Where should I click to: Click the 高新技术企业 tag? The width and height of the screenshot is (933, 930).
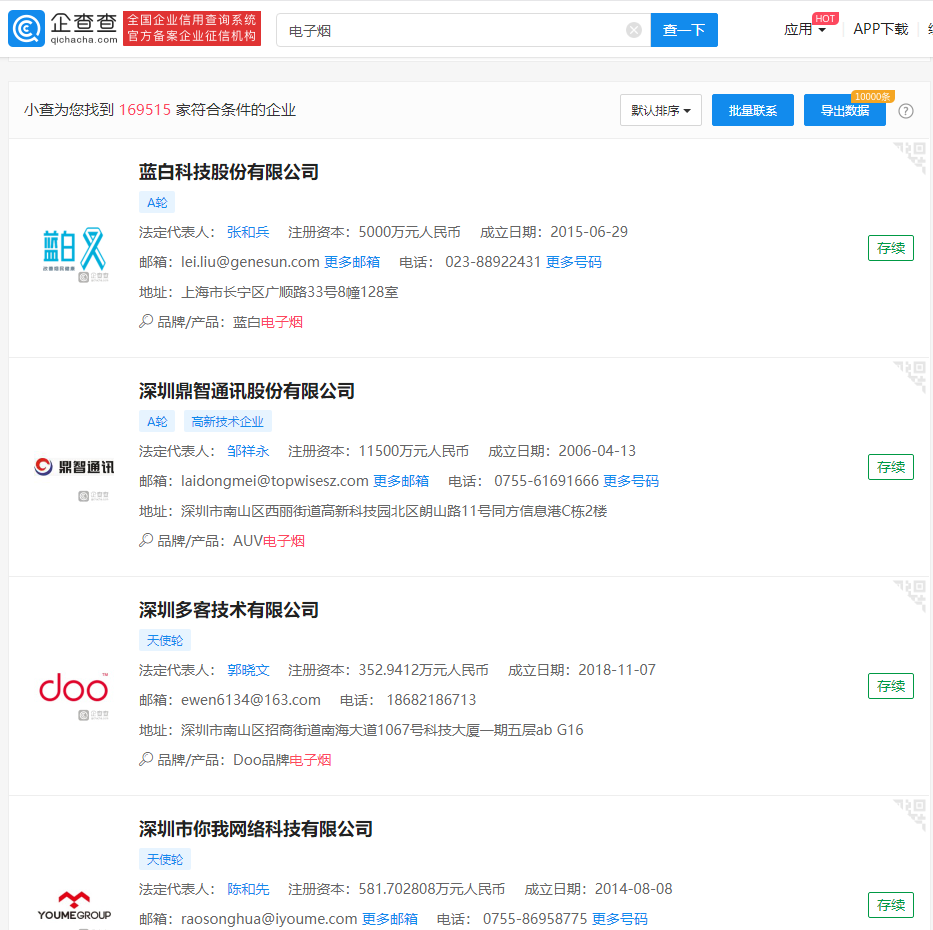pos(227,421)
